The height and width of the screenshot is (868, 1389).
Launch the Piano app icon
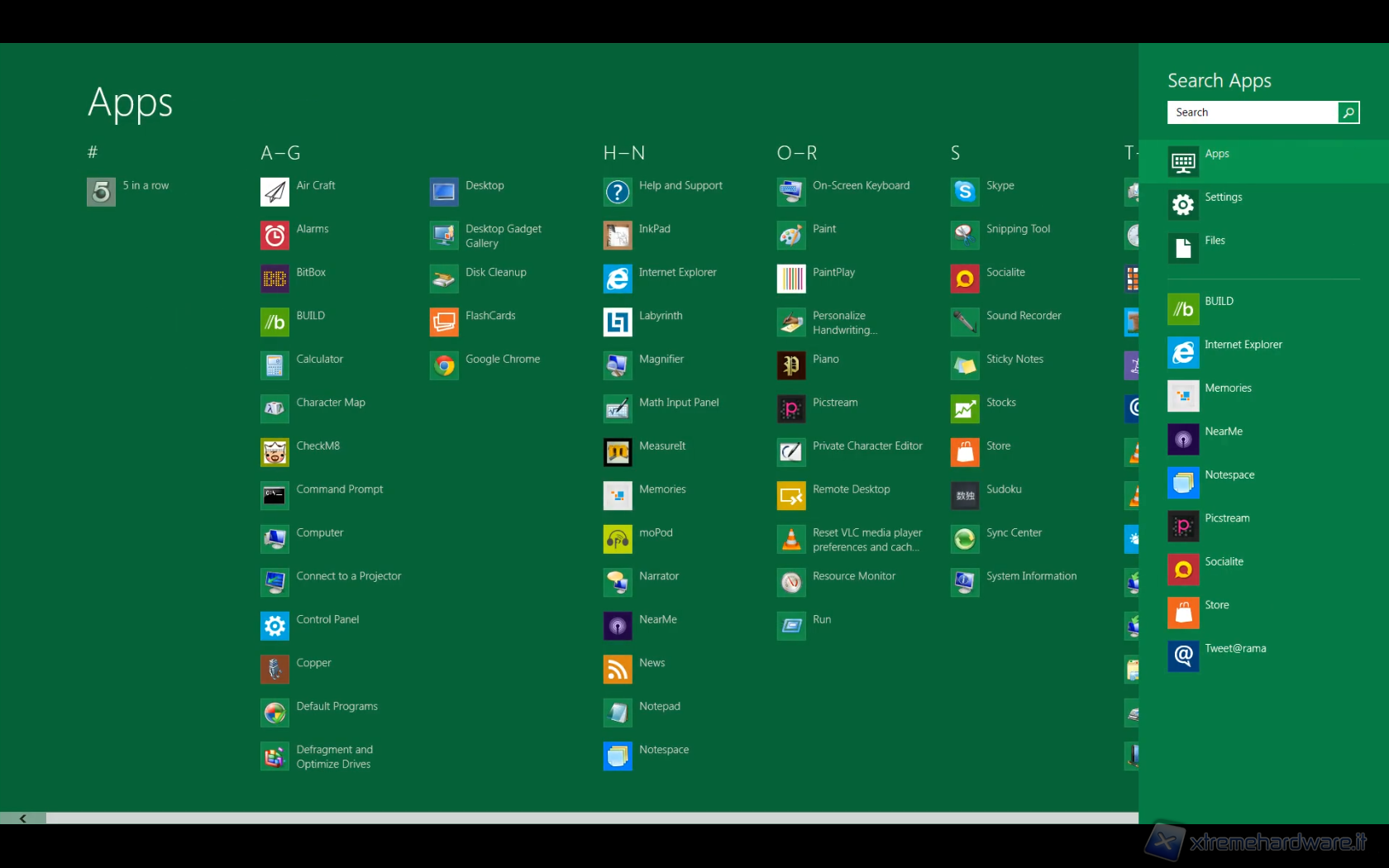pos(791,365)
